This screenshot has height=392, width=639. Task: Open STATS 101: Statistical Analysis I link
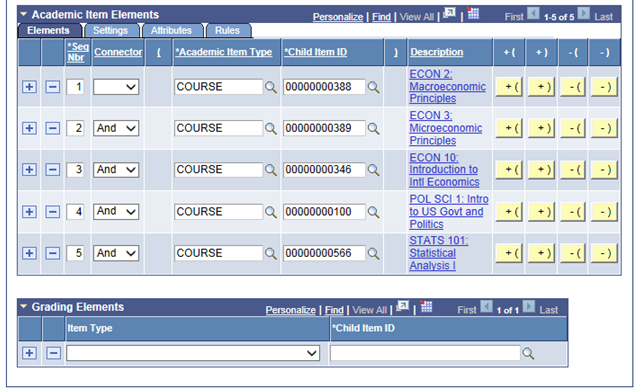(x=438, y=253)
